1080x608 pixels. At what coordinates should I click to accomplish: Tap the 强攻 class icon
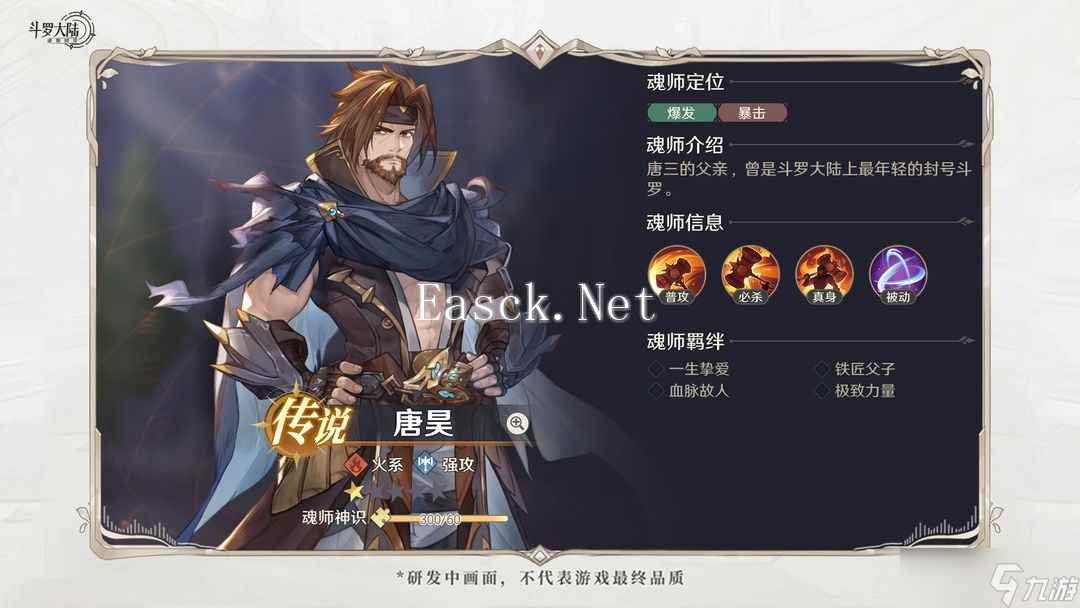(426, 465)
